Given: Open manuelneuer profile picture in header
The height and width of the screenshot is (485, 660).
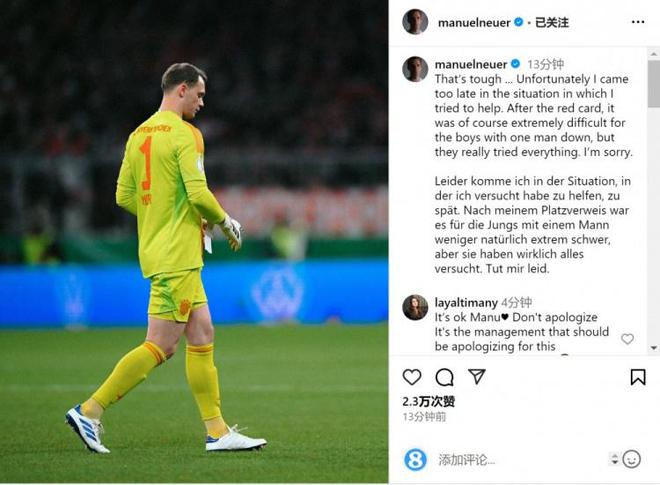Looking at the screenshot, I should (x=415, y=21).
